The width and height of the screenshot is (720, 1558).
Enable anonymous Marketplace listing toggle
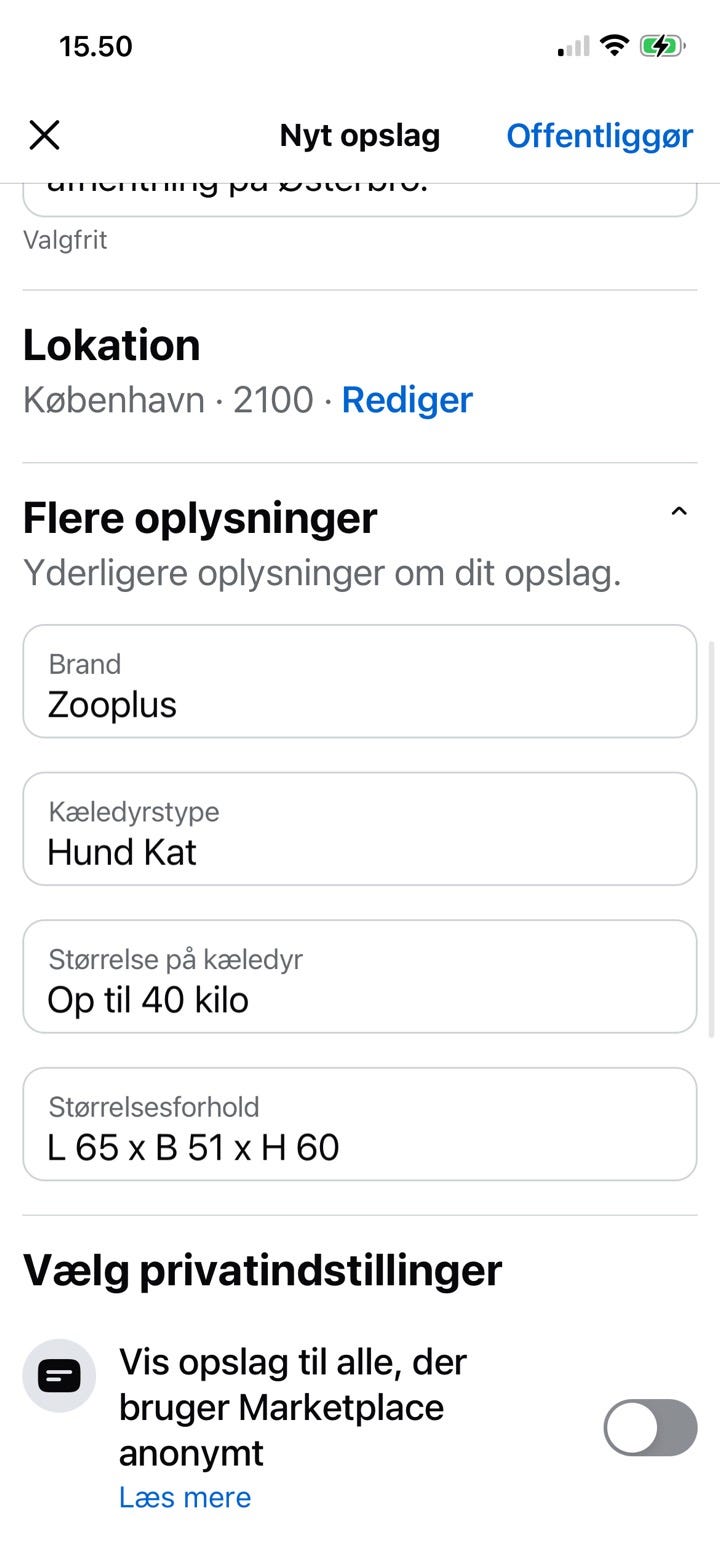pyautogui.click(x=650, y=1427)
